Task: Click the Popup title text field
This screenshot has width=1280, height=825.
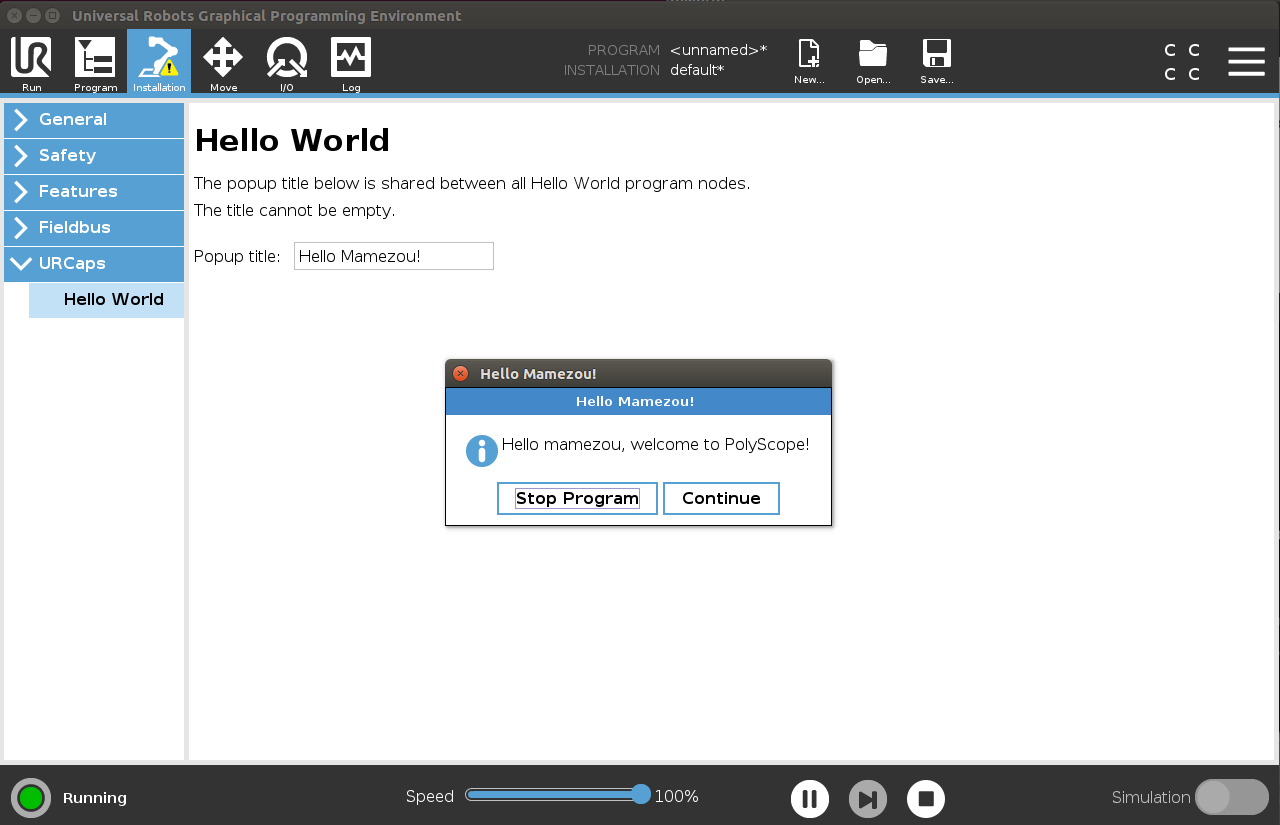Action: pyautogui.click(x=394, y=256)
